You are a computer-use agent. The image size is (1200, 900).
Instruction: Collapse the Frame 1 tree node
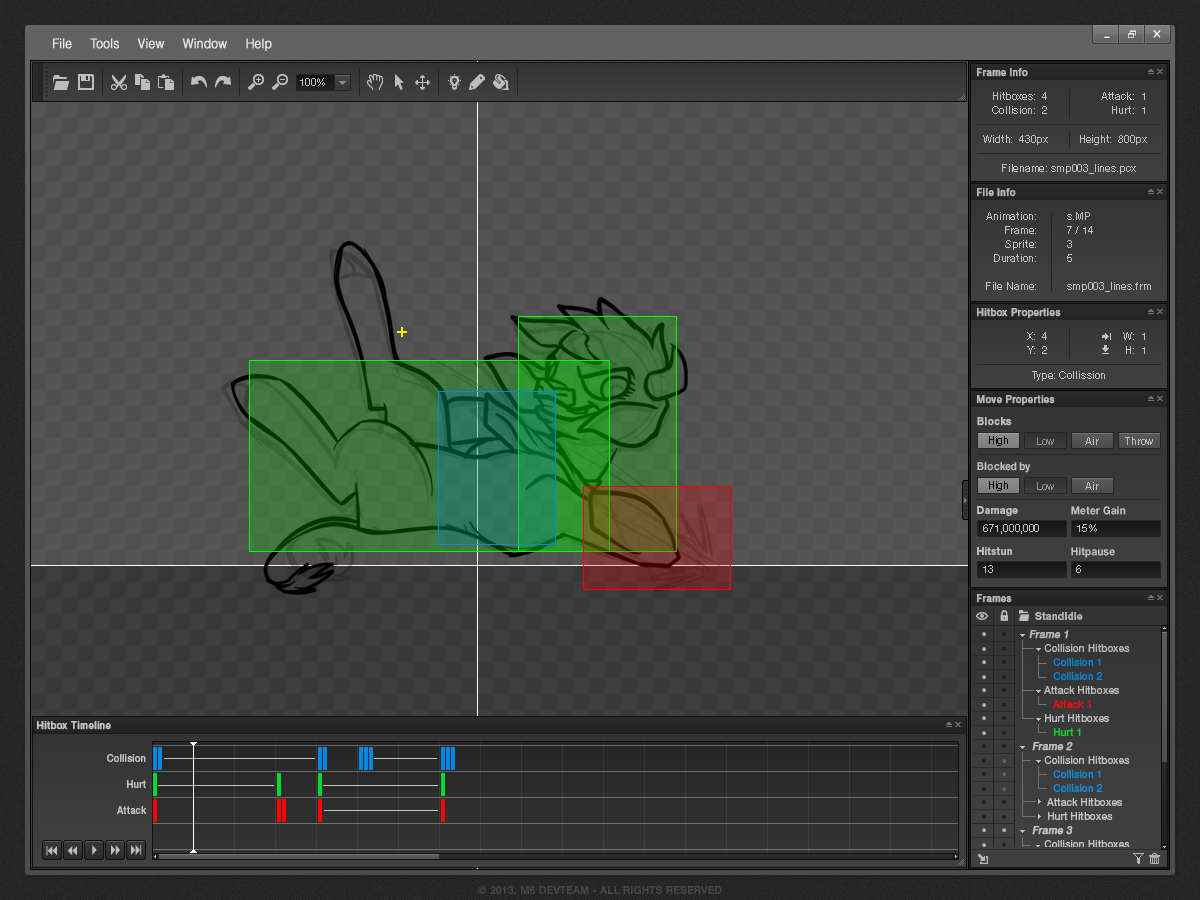coord(1023,635)
